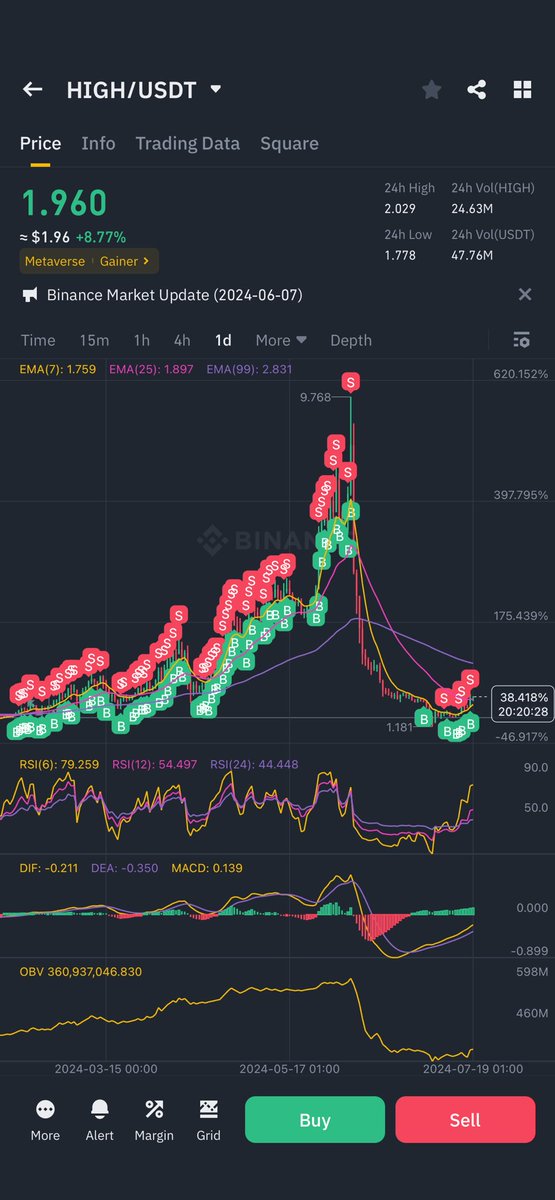Tap the current price 1.960
This screenshot has height=1200, width=555.
click(x=64, y=203)
